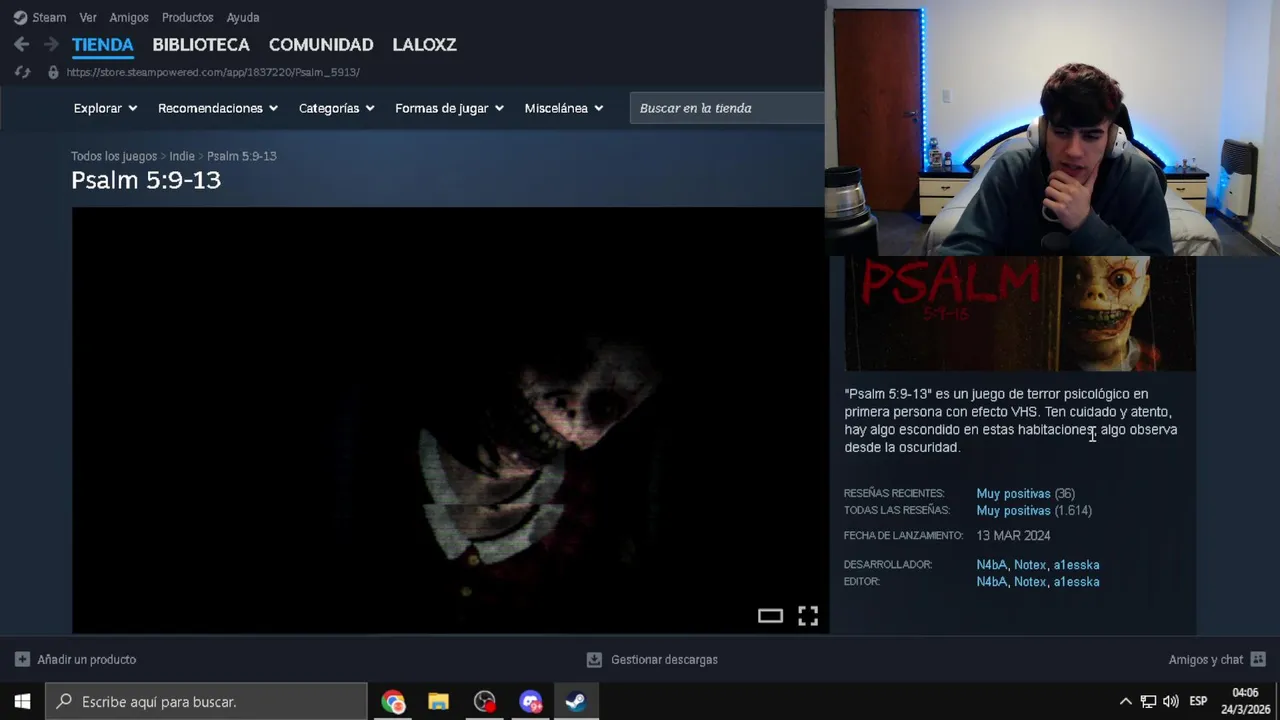This screenshot has width=1280, height=720.
Task: Open the first N4bA developer link
Action: [992, 565]
